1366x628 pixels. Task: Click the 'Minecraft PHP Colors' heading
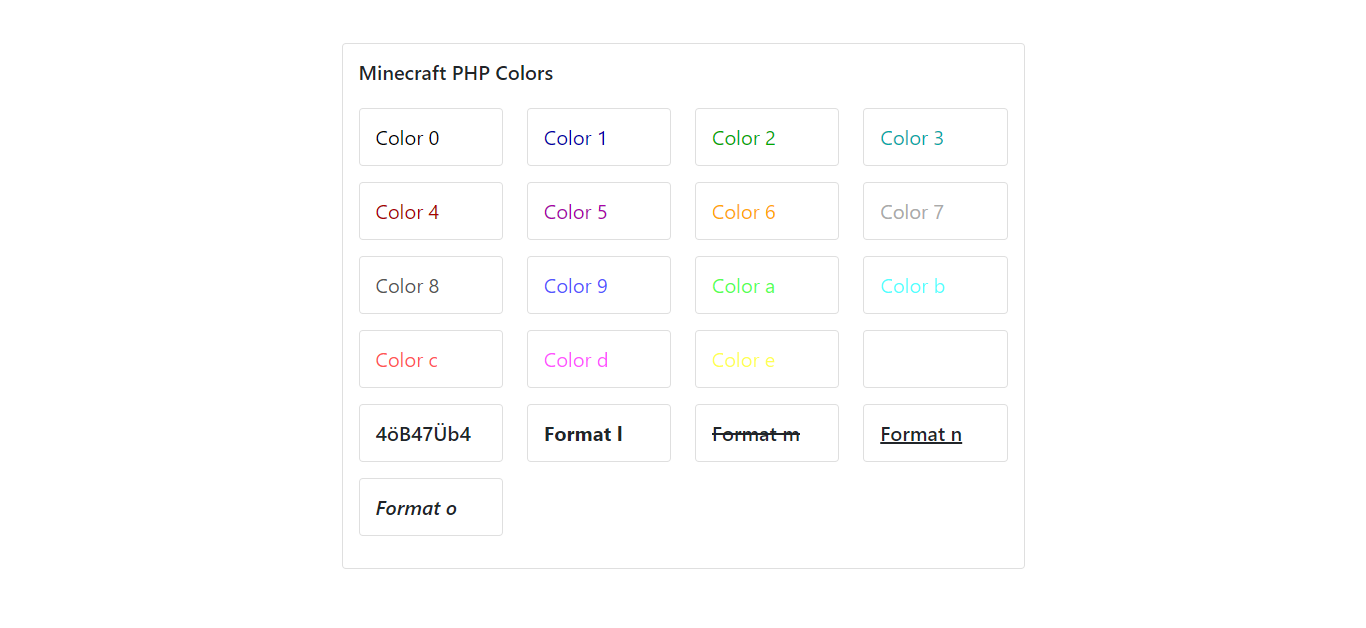point(456,73)
